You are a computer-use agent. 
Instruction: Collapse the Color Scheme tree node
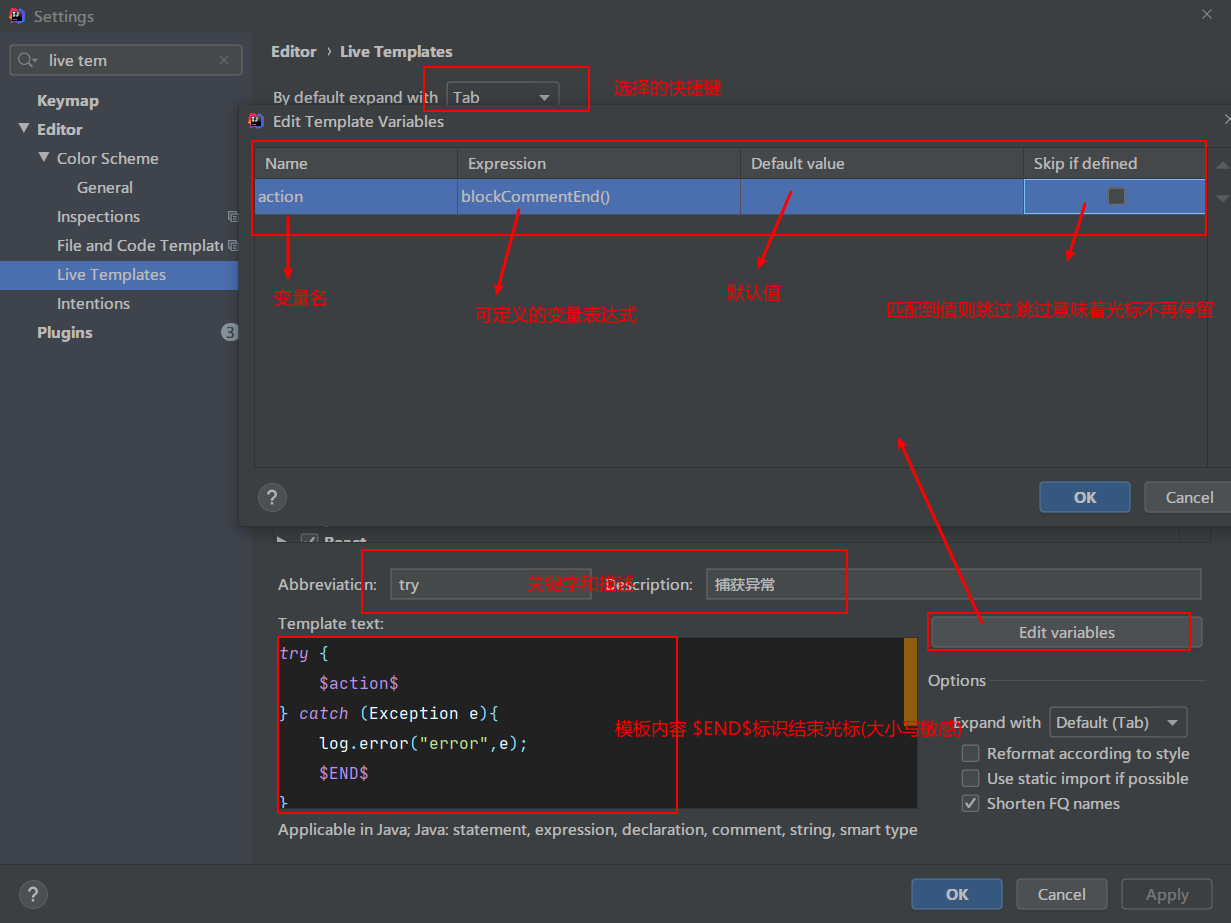click(44, 158)
